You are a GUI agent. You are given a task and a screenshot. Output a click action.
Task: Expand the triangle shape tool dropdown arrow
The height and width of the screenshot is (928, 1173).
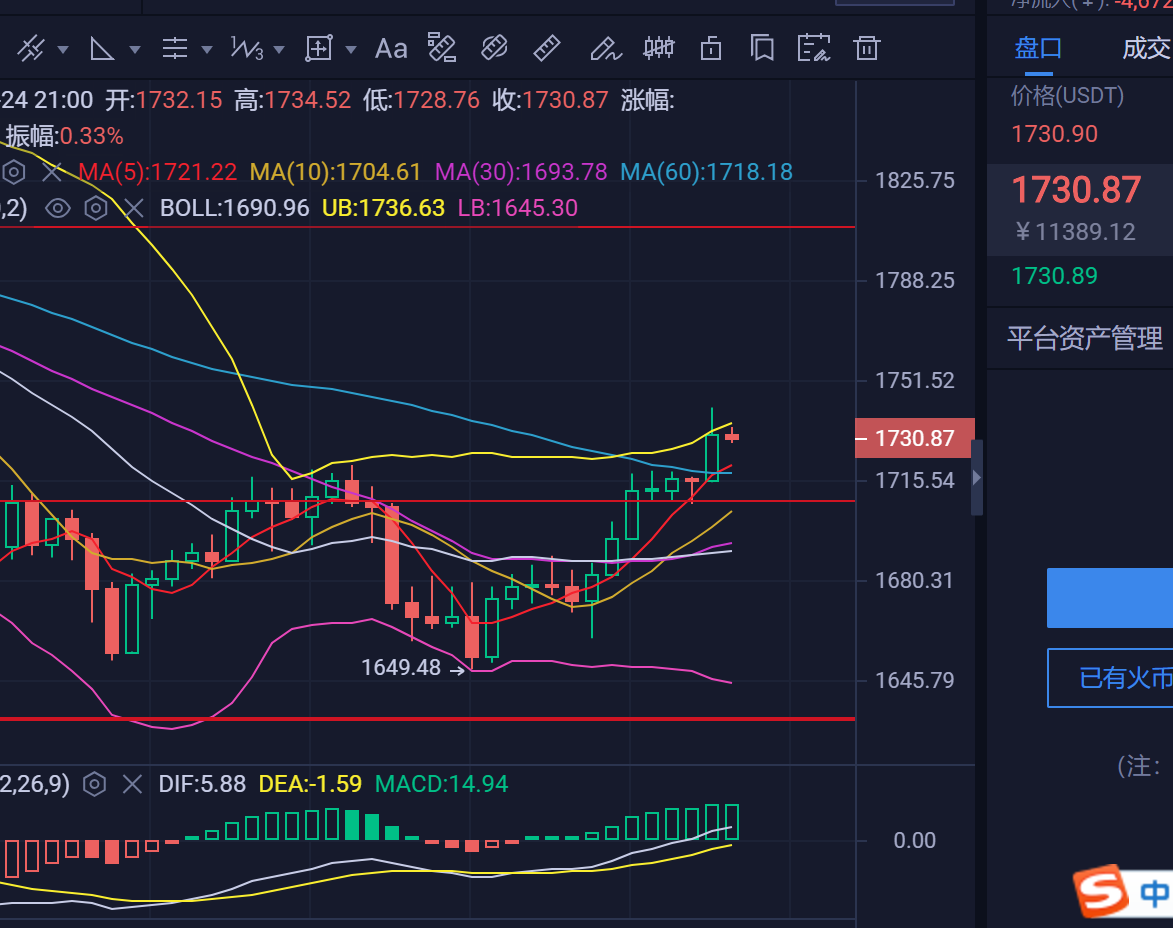tap(135, 49)
